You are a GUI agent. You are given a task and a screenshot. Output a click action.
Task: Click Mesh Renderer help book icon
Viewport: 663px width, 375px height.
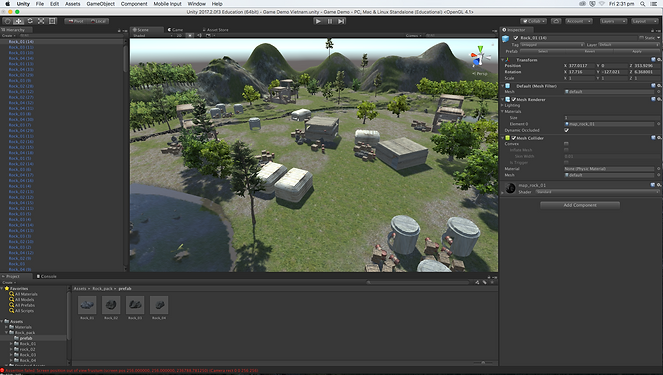tap(653, 99)
